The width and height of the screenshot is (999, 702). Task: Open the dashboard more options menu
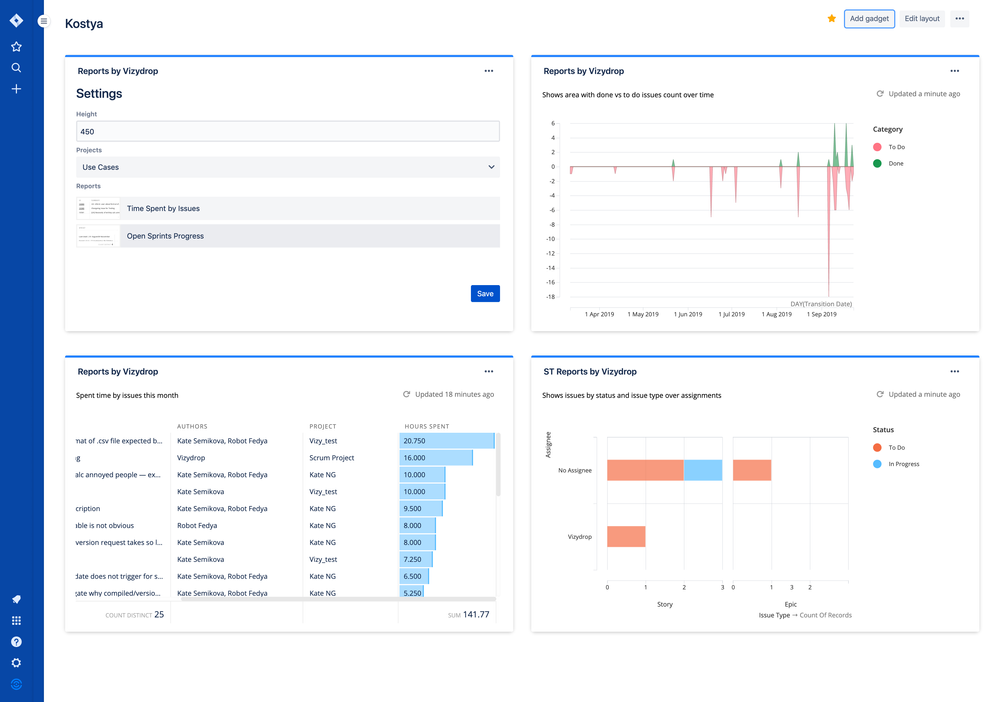959,19
